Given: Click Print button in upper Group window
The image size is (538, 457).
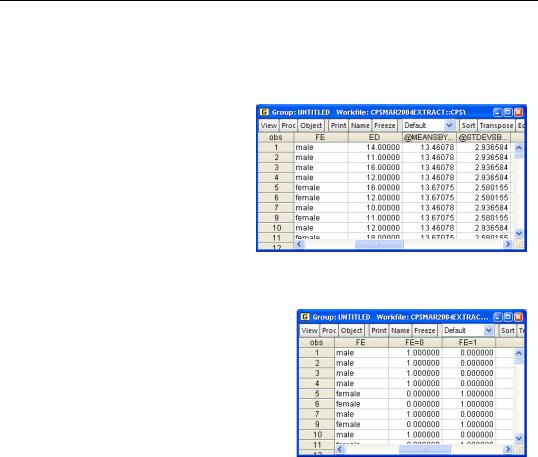Looking at the screenshot, I should tap(338, 126).
